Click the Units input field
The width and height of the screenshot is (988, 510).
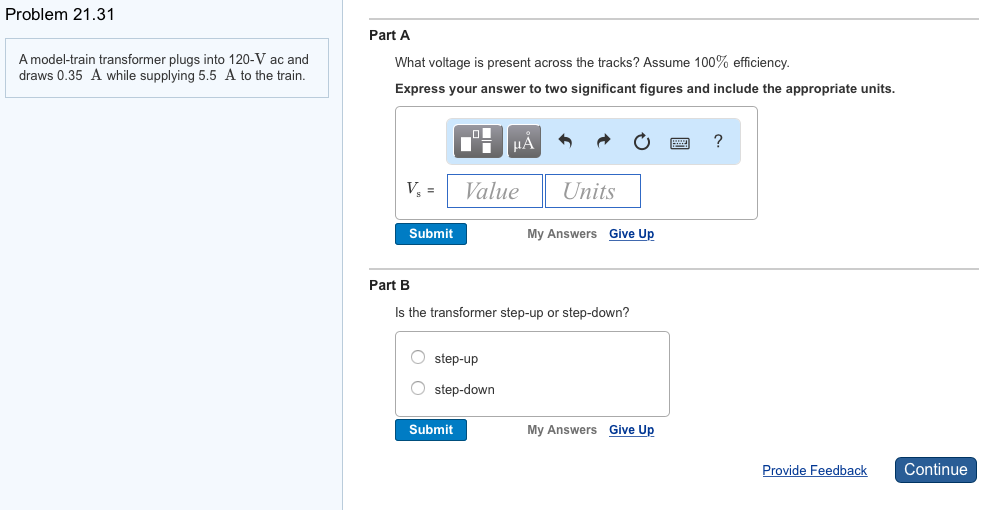(592, 191)
